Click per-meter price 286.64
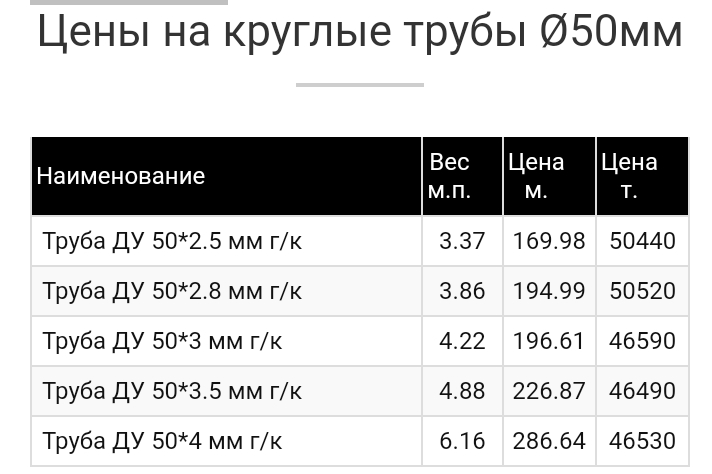Screen dimensions: 712x474 click(549, 440)
